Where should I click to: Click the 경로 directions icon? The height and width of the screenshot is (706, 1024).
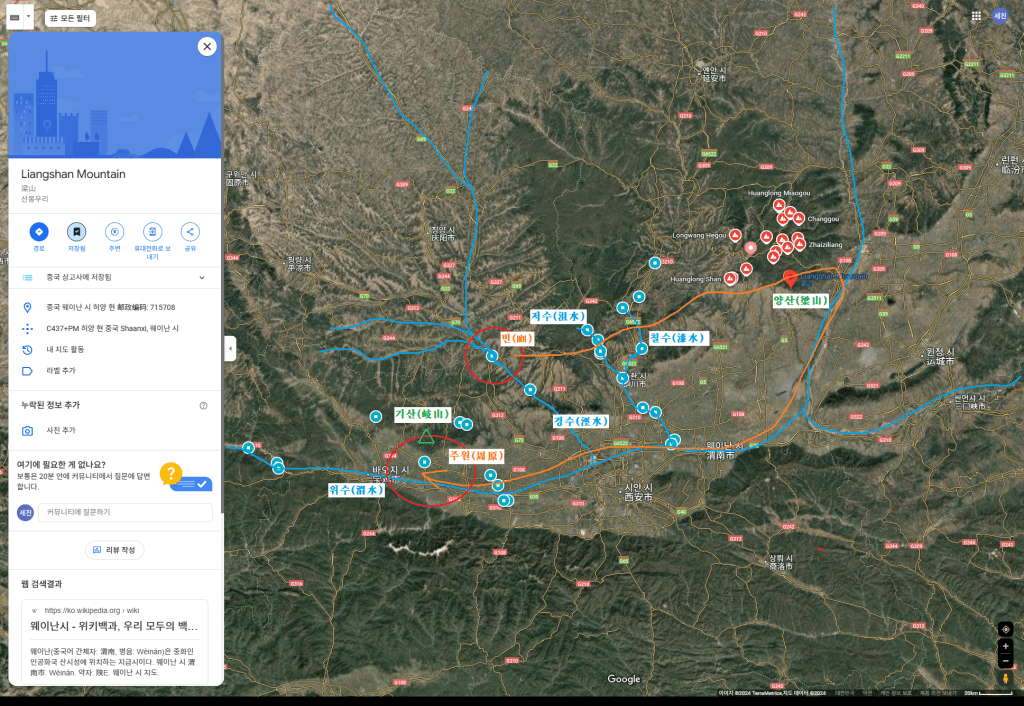coord(39,232)
